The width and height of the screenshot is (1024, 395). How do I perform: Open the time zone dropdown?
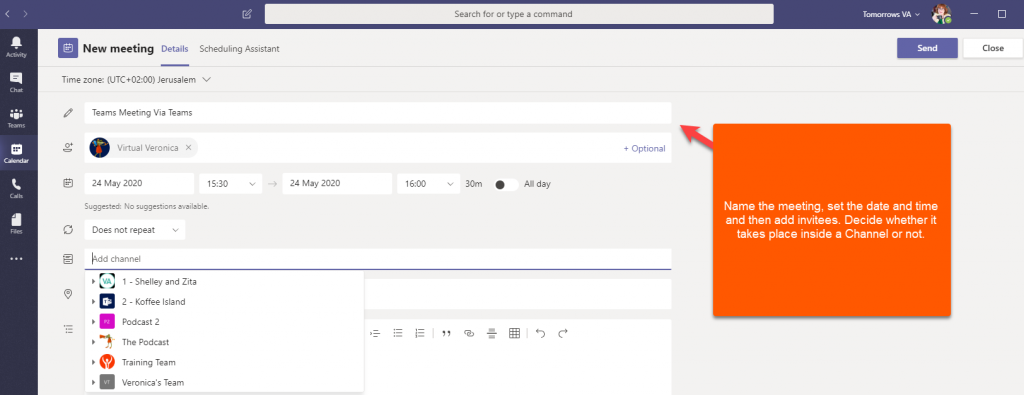pos(207,80)
